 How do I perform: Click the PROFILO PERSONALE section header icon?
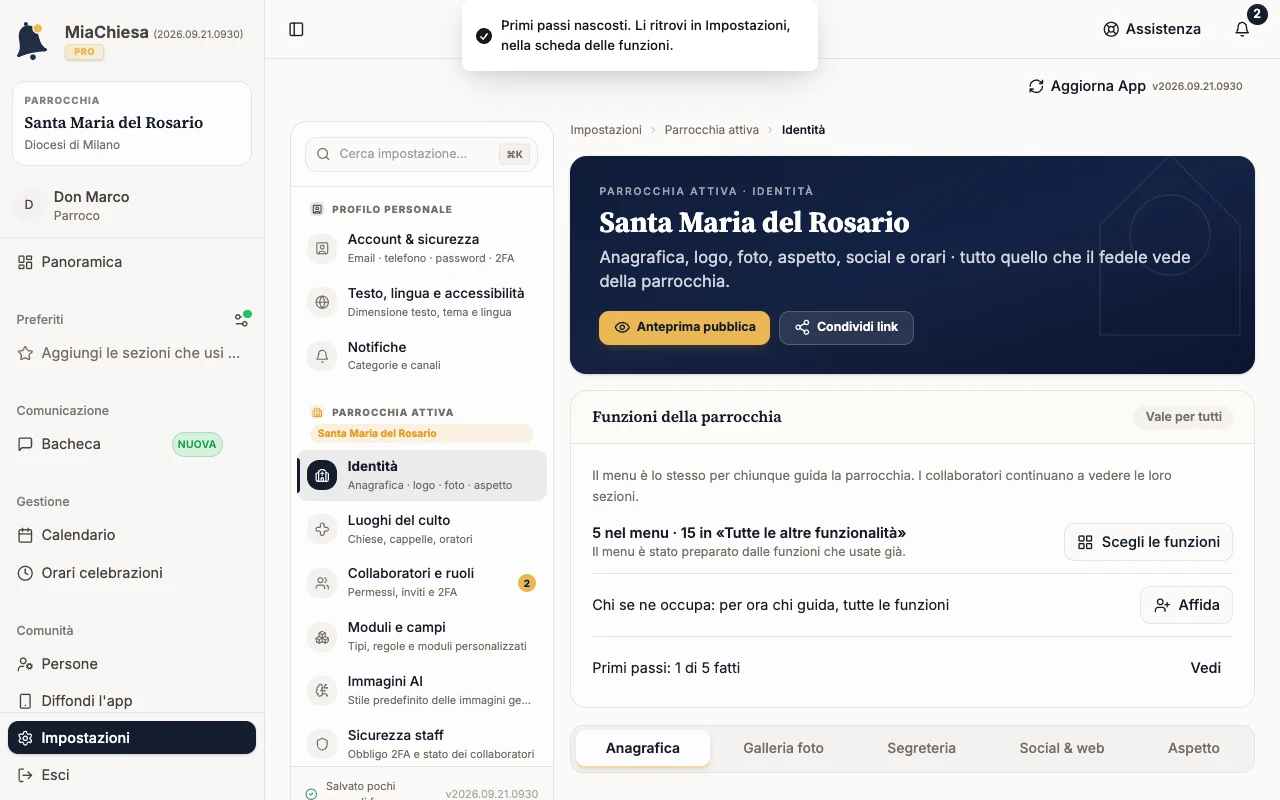pos(317,209)
